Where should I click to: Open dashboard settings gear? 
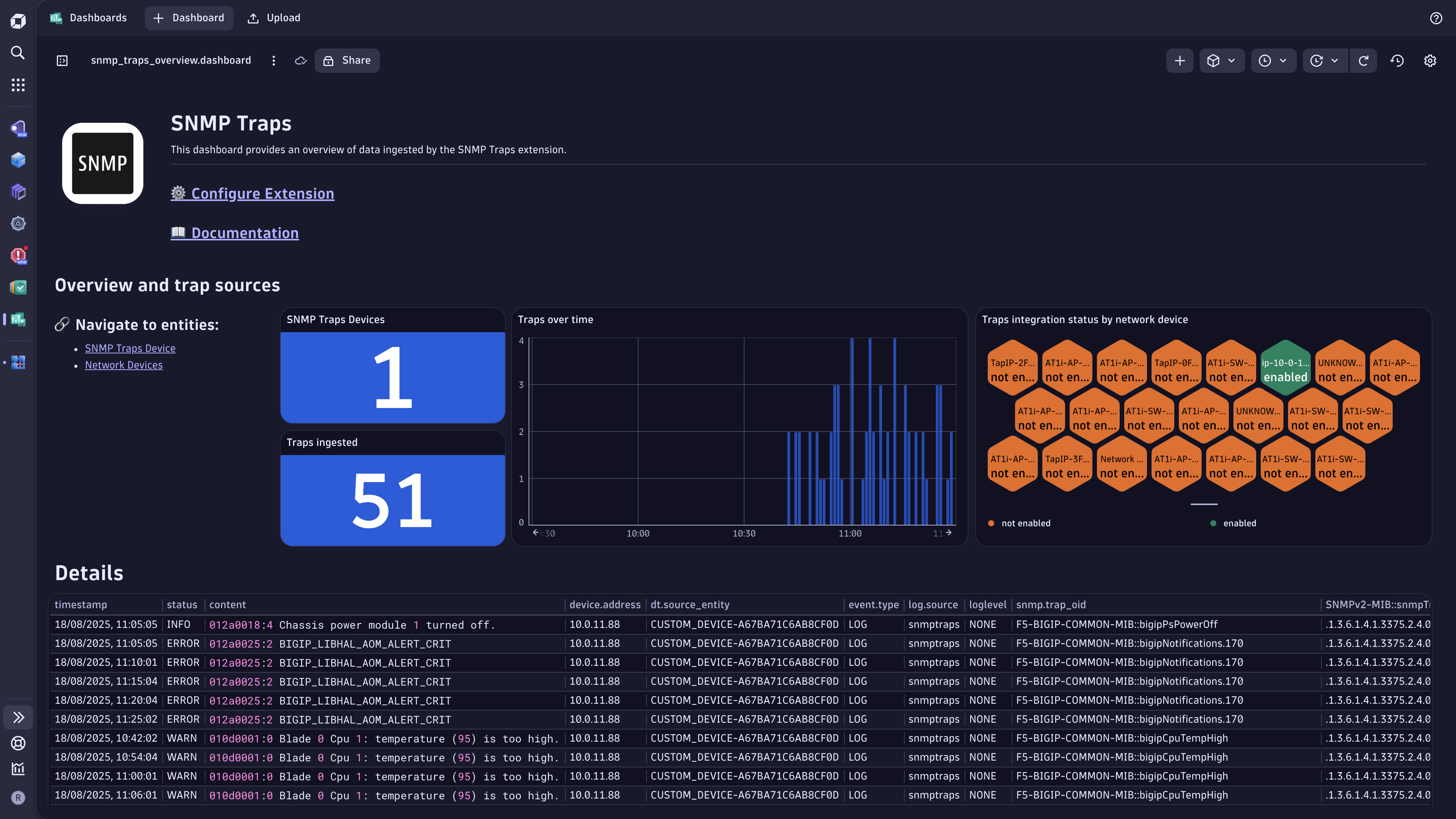point(1430,61)
